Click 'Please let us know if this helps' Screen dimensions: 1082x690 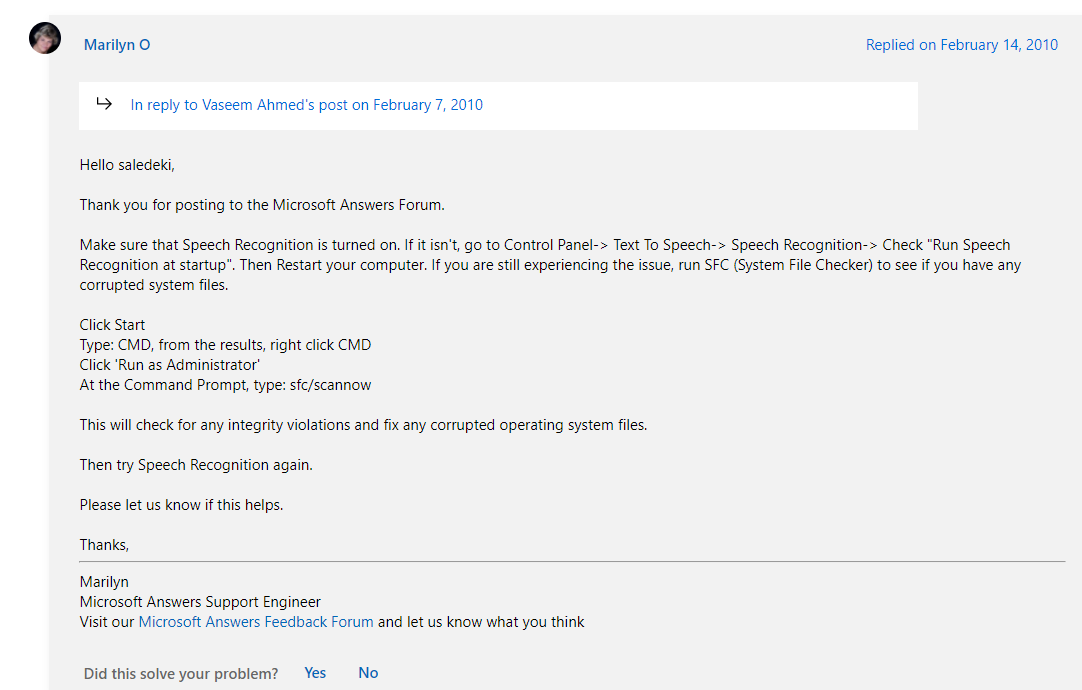[181, 505]
